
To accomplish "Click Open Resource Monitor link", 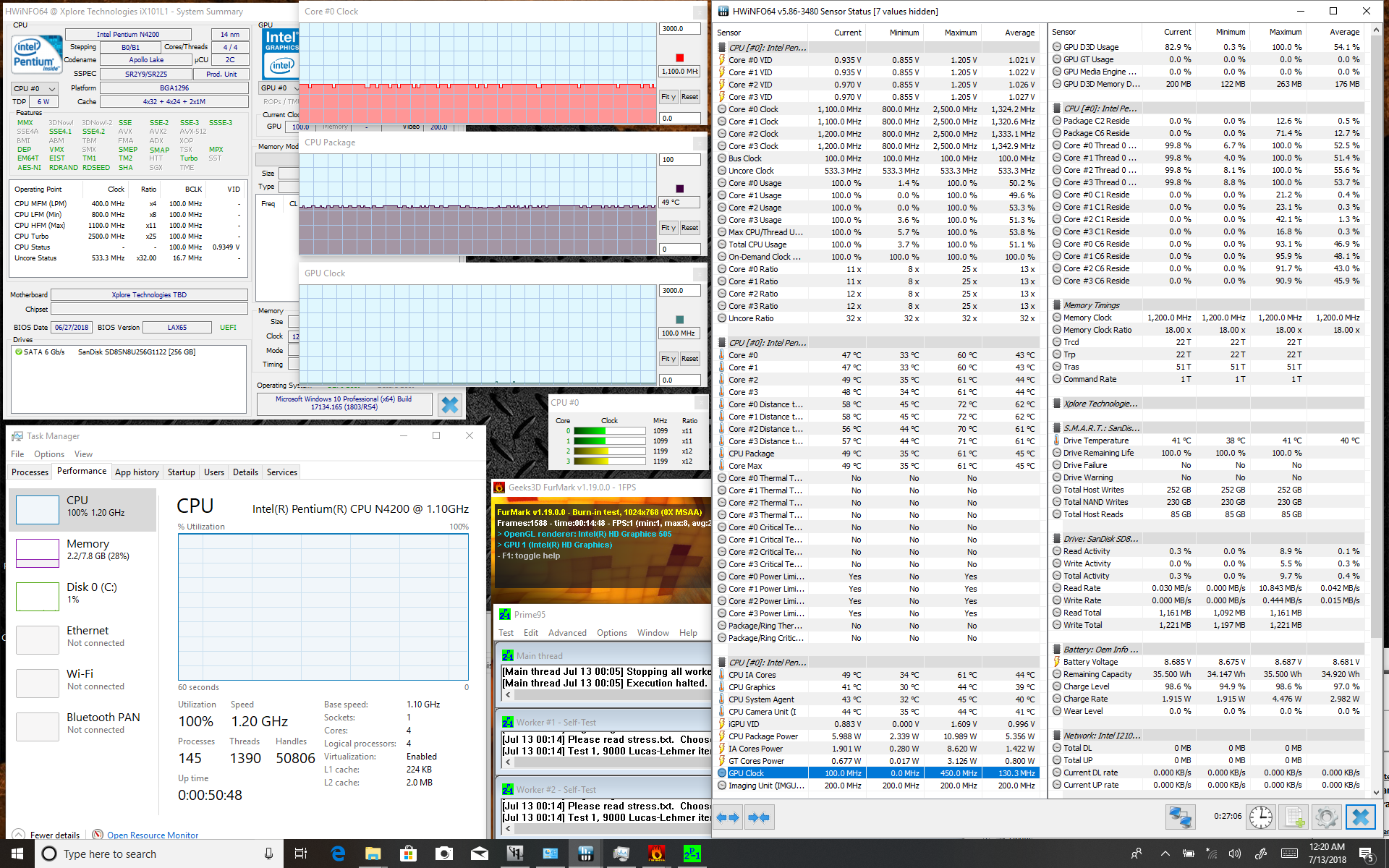I will tap(153, 835).
